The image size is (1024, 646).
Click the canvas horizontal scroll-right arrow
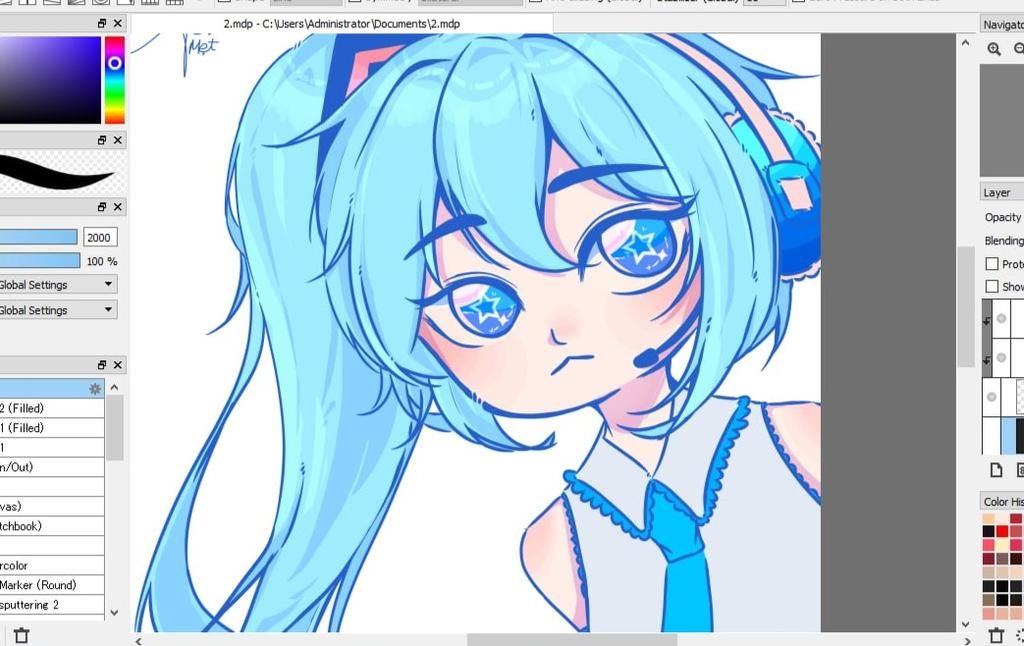pos(968,641)
